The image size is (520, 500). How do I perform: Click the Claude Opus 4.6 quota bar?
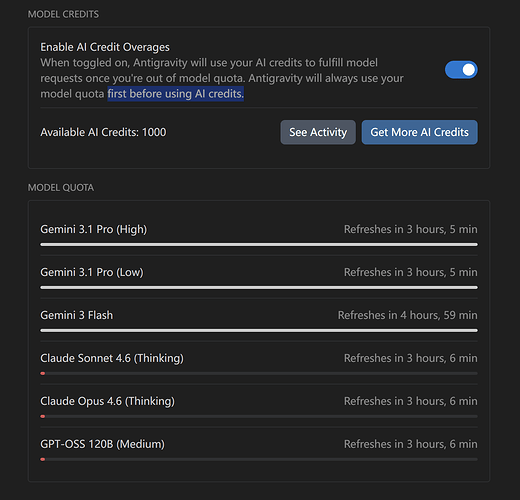259,416
